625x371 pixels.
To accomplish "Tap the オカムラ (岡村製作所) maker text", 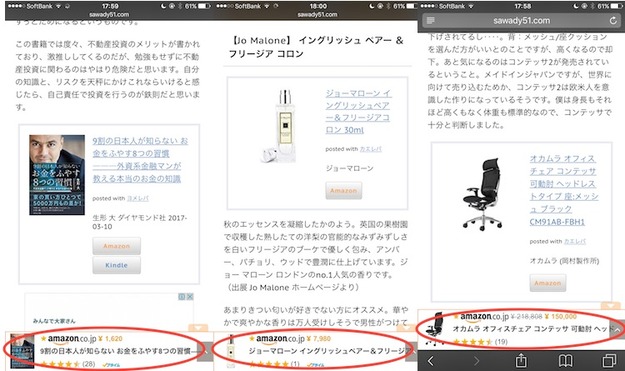I will [x=564, y=261].
